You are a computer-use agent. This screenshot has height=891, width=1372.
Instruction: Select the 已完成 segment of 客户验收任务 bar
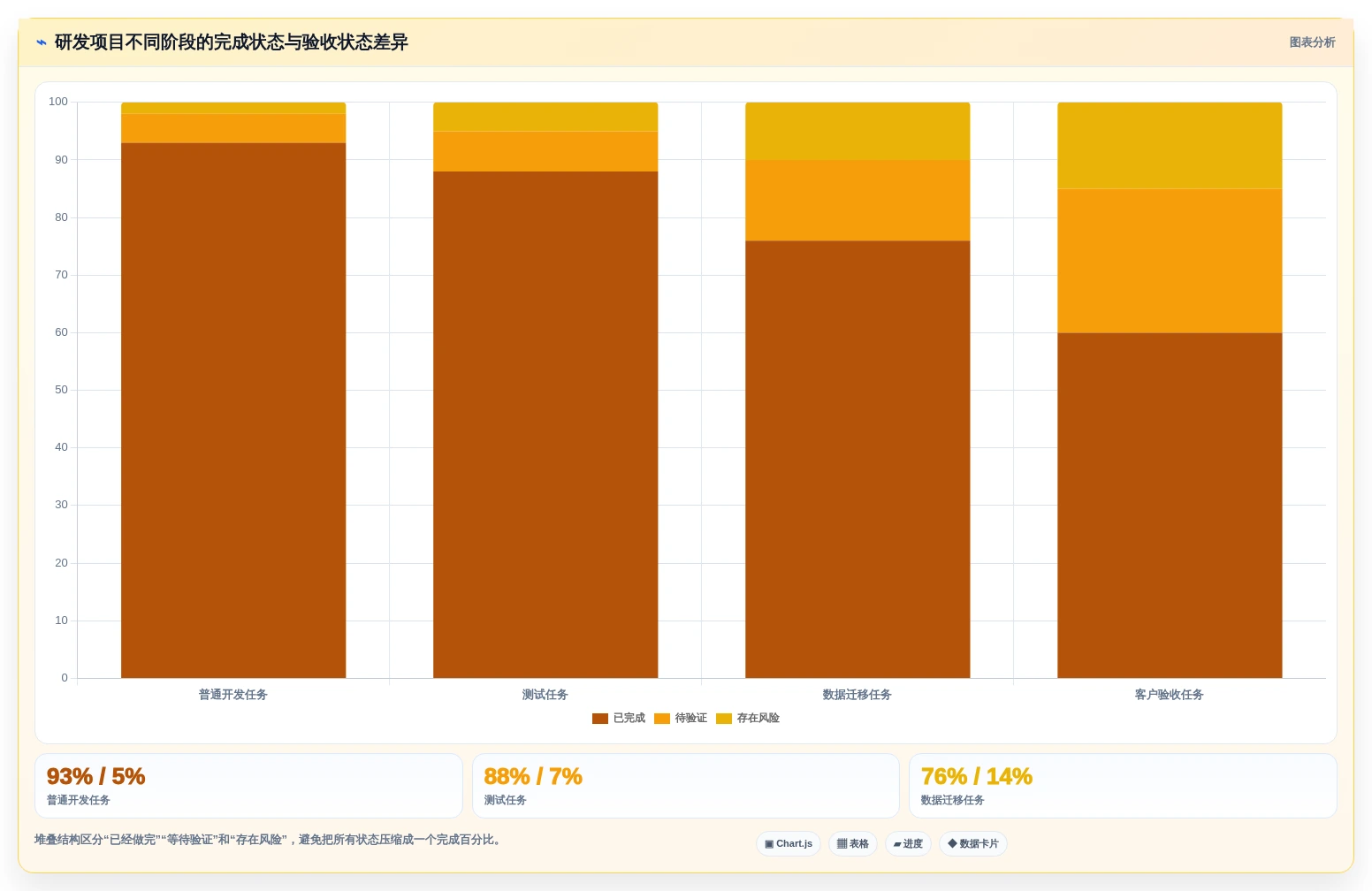1170,506
